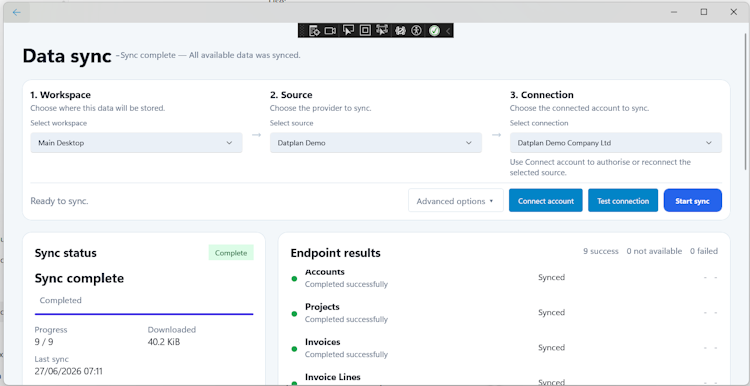The width and height of the screenshot is (750, 386).
Task: Click the 'Sync complete' heading in Sync status
Action: pyautogui.click(x=79, y=278)
